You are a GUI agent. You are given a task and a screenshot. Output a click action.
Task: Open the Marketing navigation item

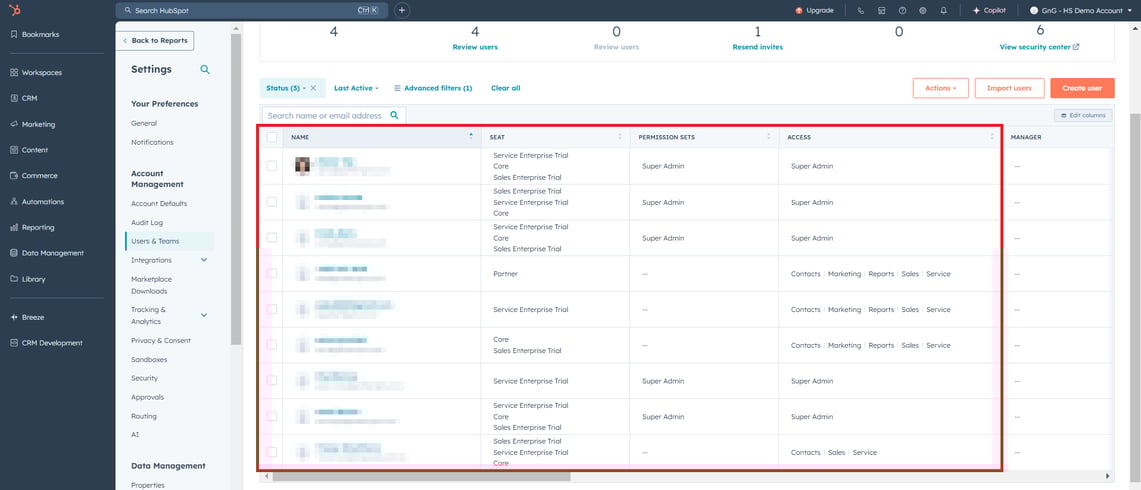coord(38,125)
